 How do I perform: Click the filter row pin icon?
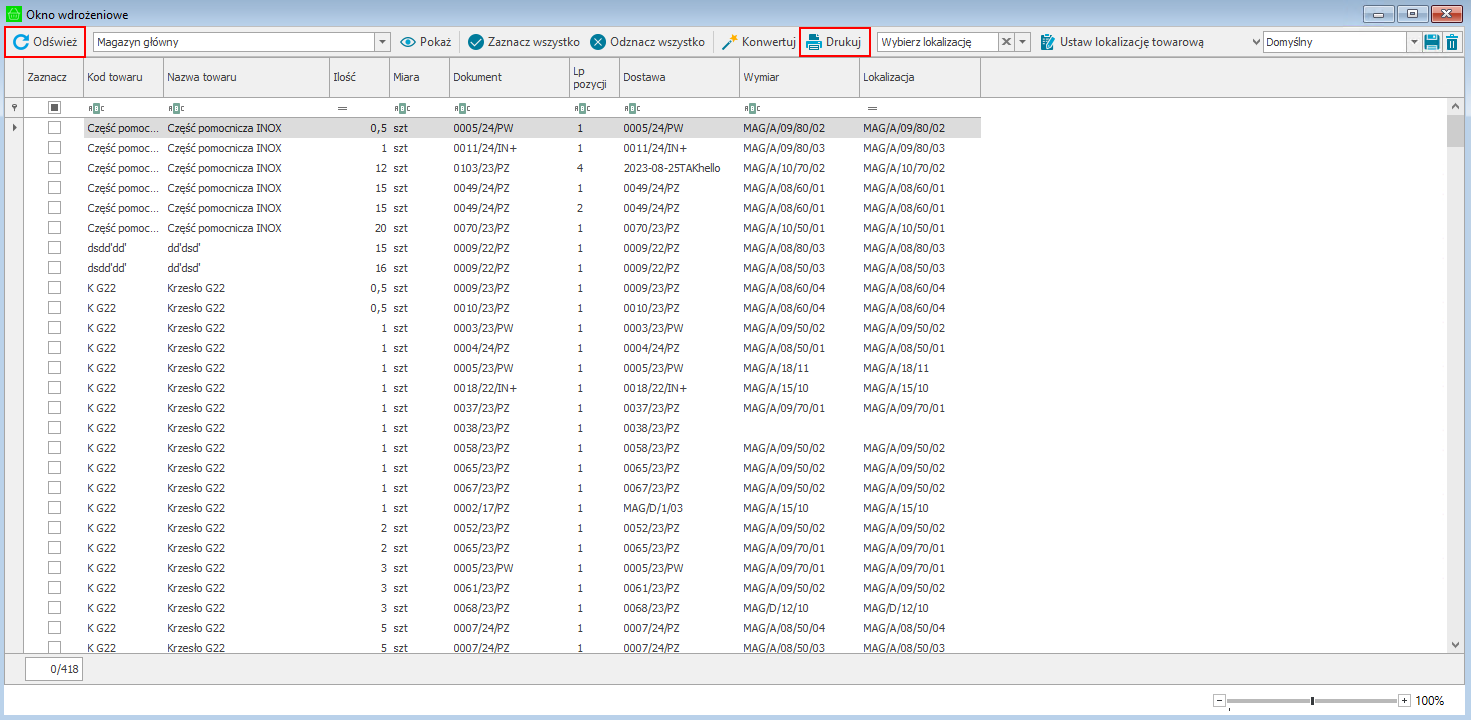point(13,107)
